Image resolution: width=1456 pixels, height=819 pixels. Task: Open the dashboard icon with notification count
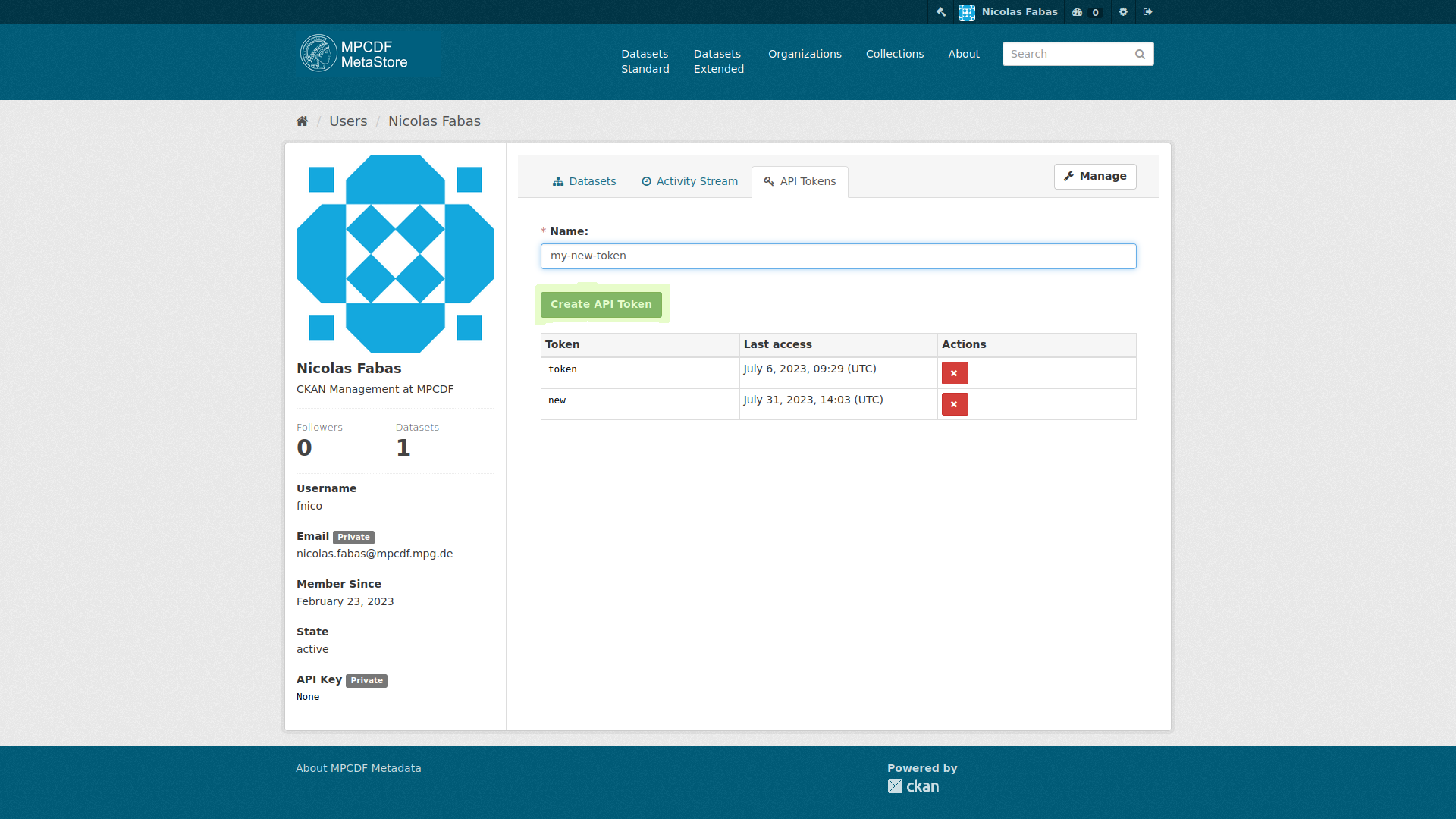[1087, 12]
